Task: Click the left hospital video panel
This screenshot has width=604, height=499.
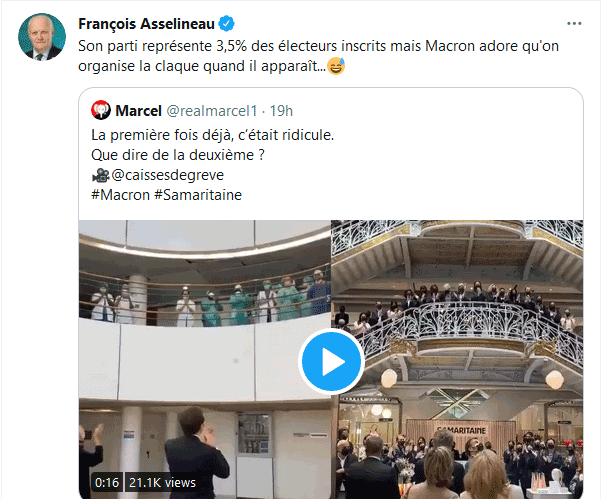Action: point(205,359)
